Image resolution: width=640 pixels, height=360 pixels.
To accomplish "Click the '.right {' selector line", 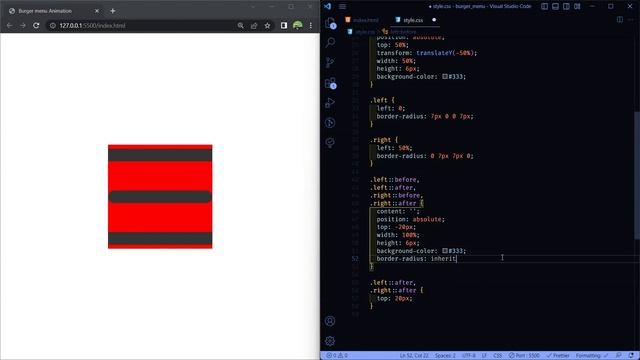I will coord(384,140).
